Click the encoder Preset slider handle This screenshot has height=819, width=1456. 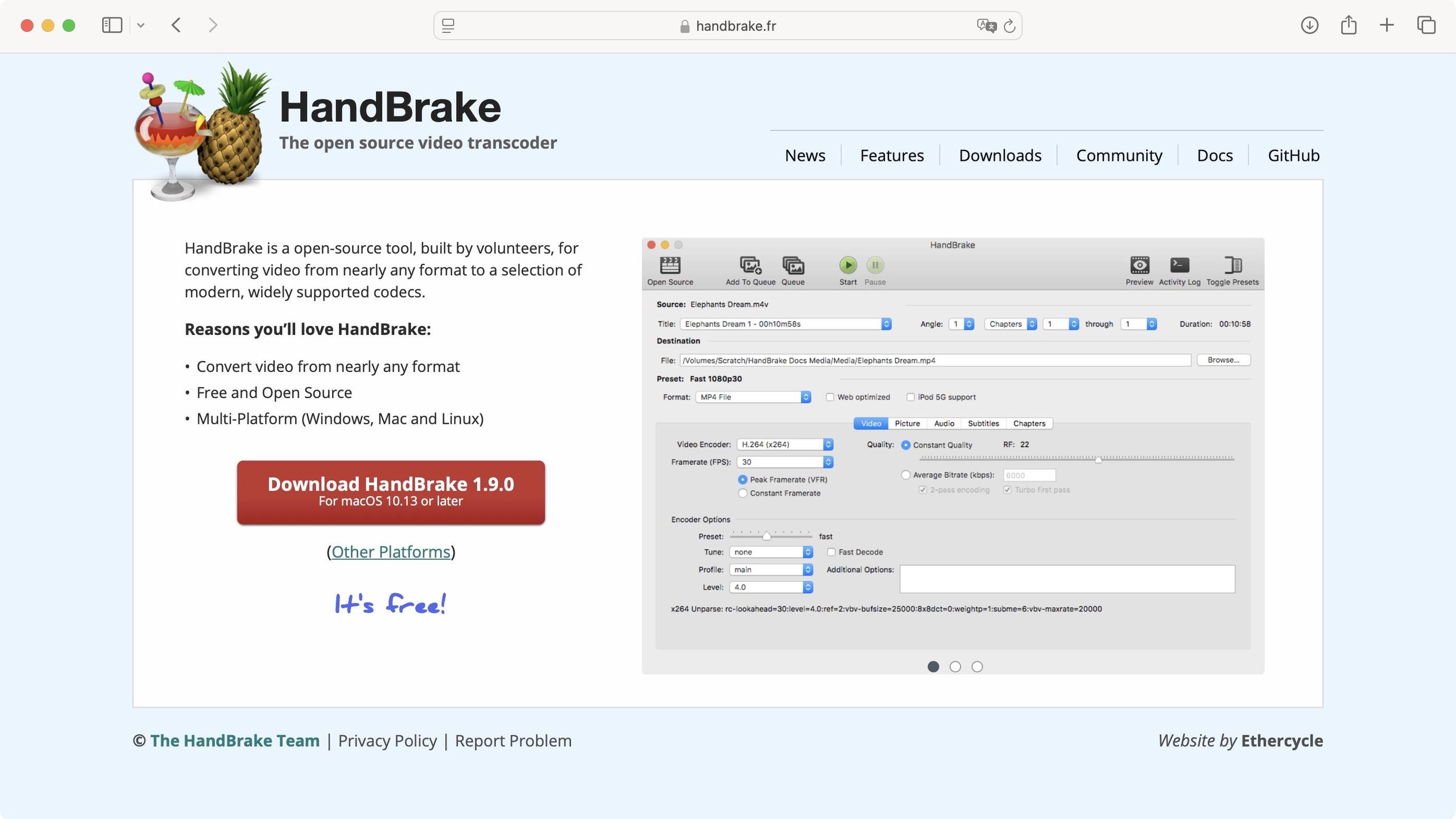[767, 536]
